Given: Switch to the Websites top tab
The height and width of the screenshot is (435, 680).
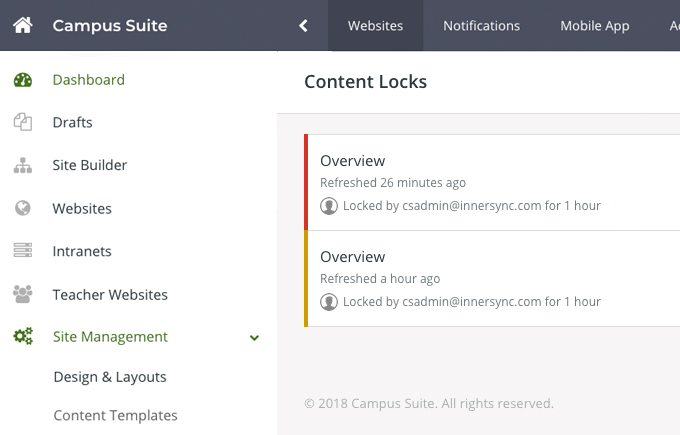Looking at the screenshot, I should pos(375,26).
